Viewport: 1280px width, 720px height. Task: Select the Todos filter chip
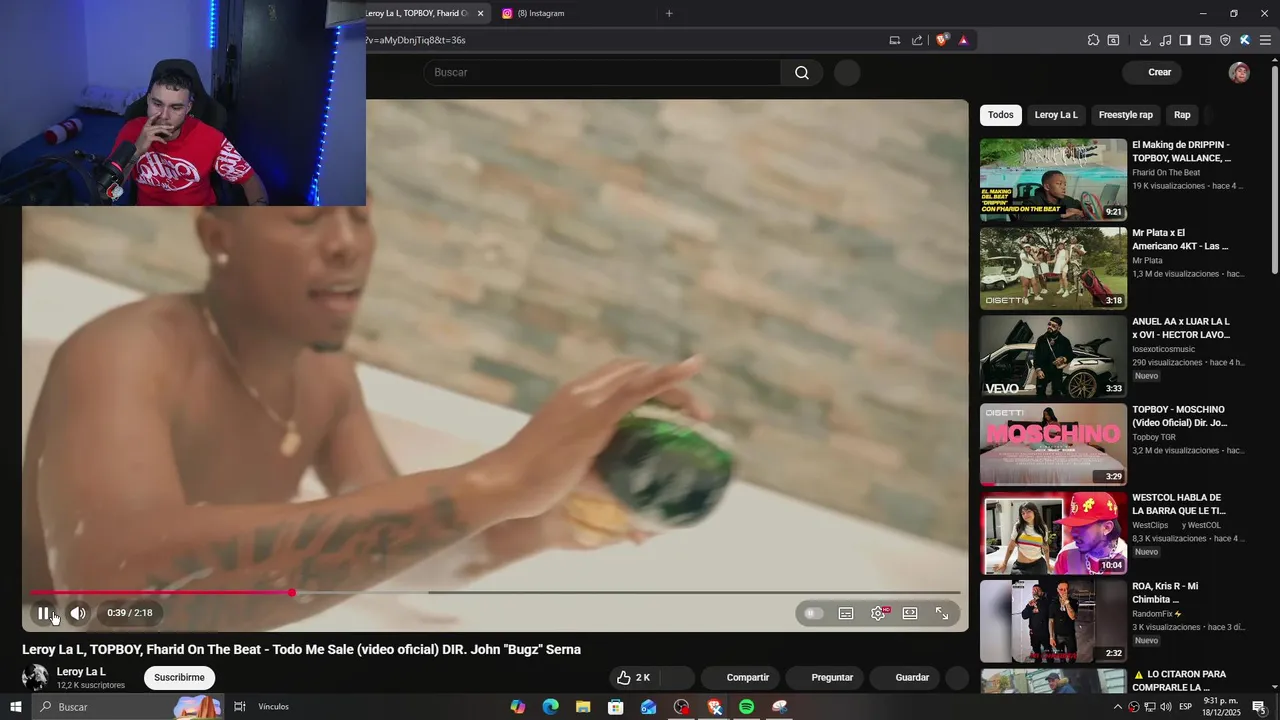[1001, 115]
